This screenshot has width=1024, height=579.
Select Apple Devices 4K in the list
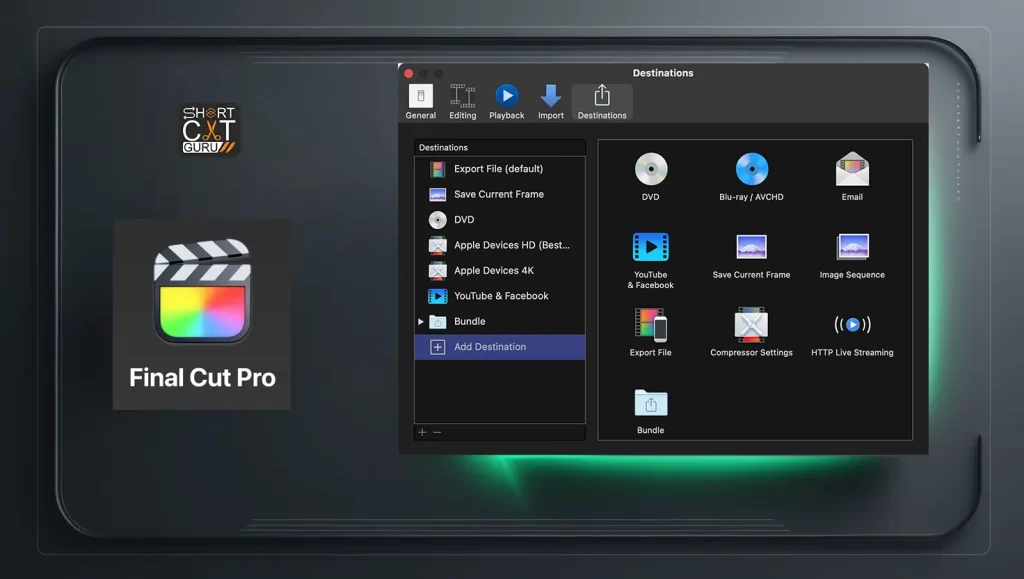500,271
